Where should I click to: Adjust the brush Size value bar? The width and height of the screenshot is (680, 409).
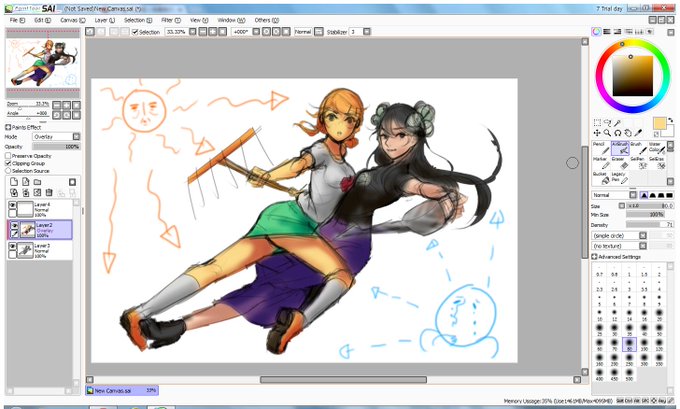coord(650,206)
